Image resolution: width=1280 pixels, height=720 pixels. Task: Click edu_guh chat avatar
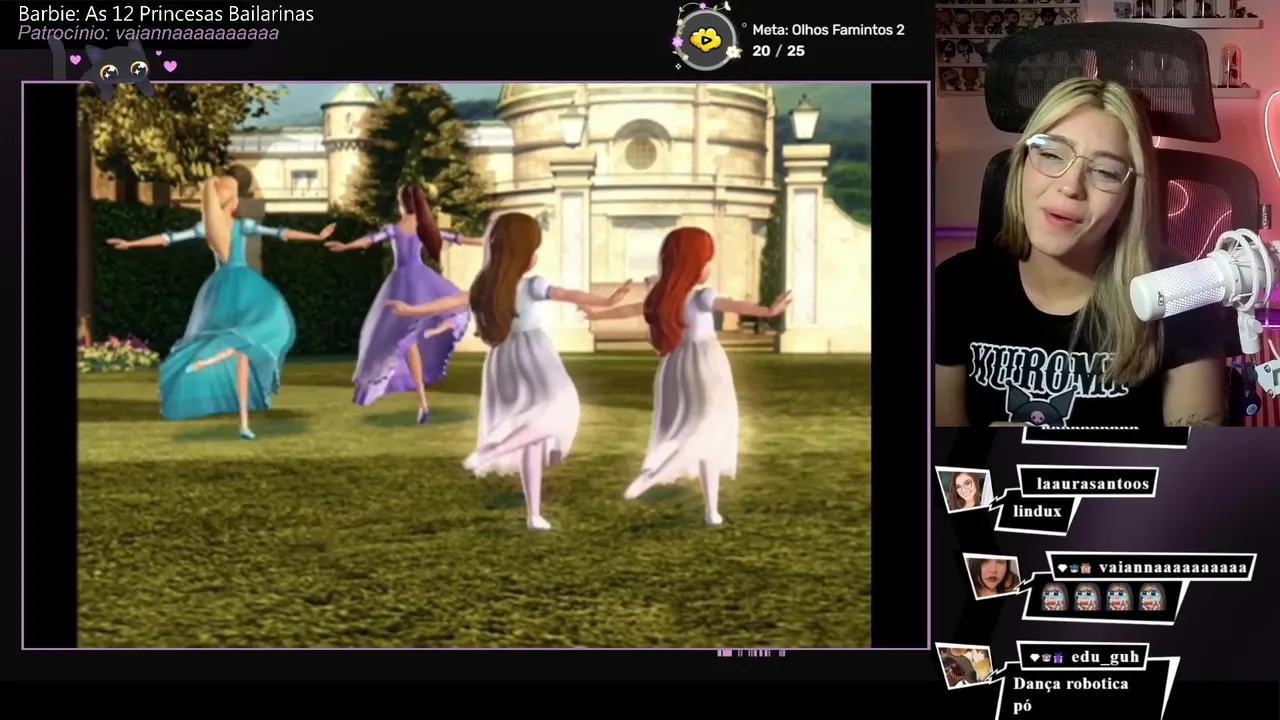[x=966, y=666]
